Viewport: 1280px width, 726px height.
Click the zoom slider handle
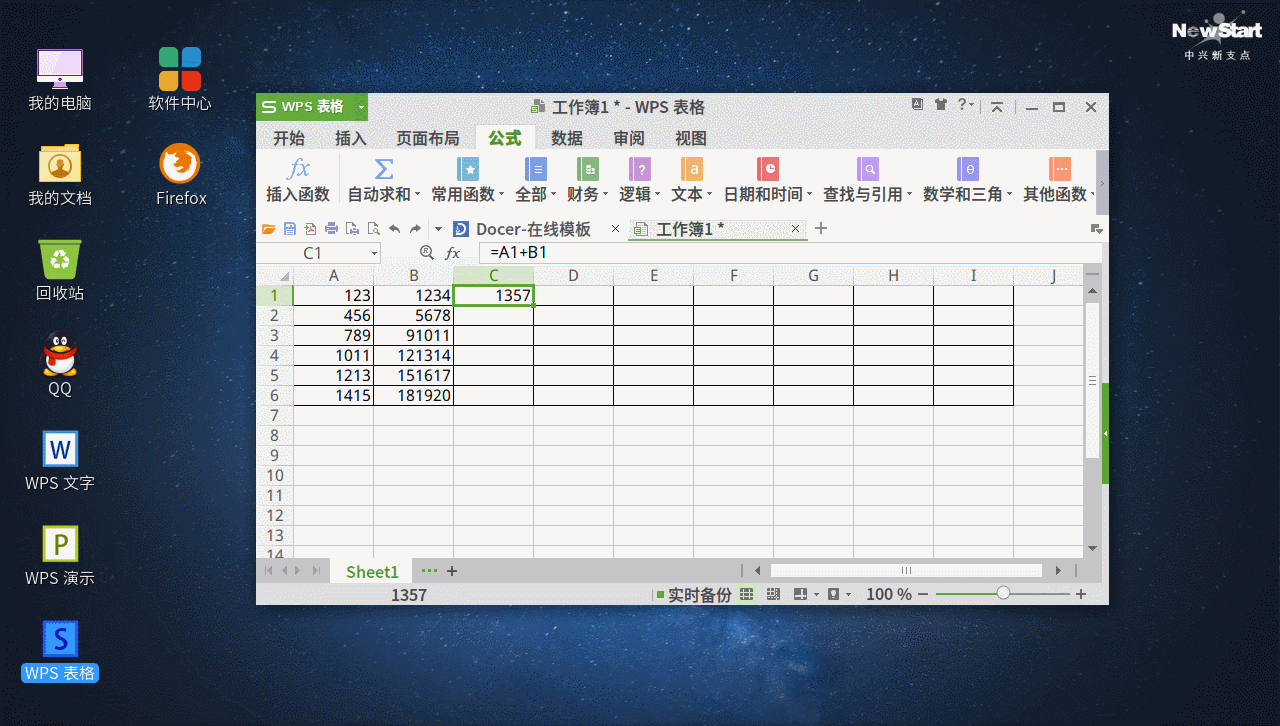[x=1003, y=594]
